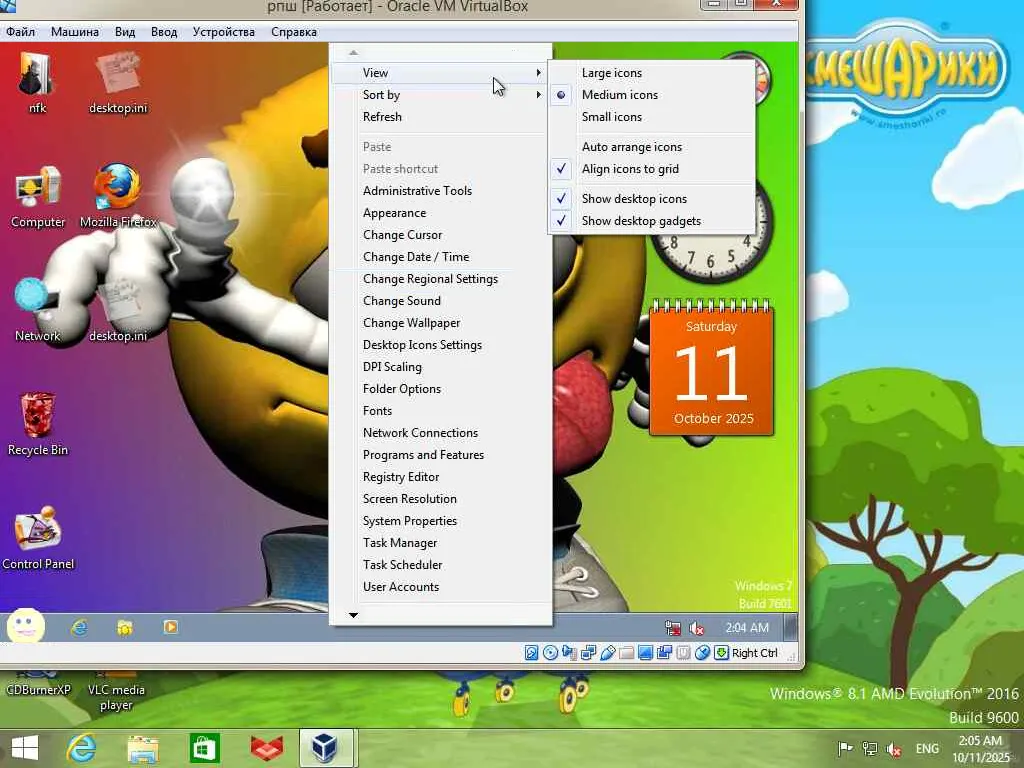
Task: Open Network Connections entry
Action: pyautogui.click(x=440, y=433)
